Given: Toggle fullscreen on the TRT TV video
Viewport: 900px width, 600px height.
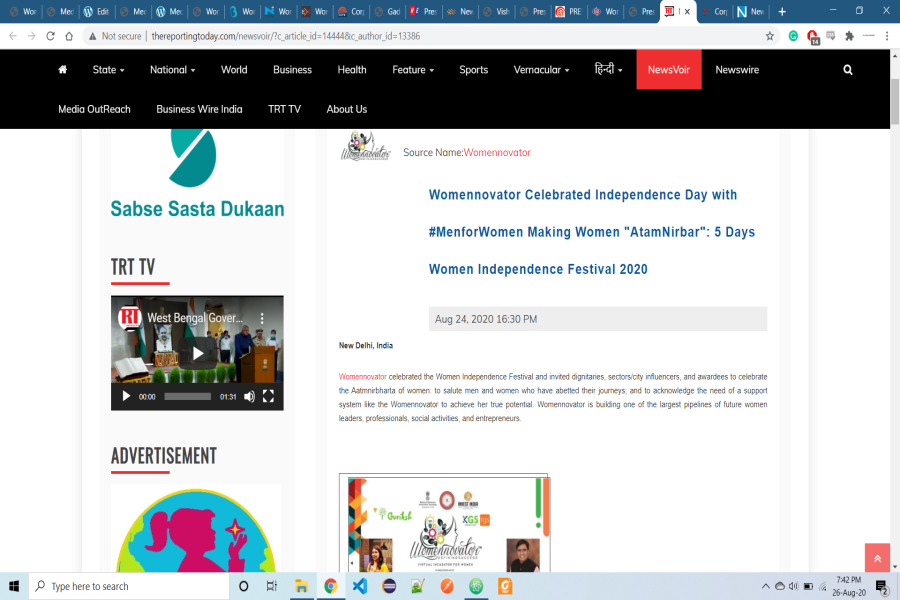Looking at the screenshot, I should point(268,396).
